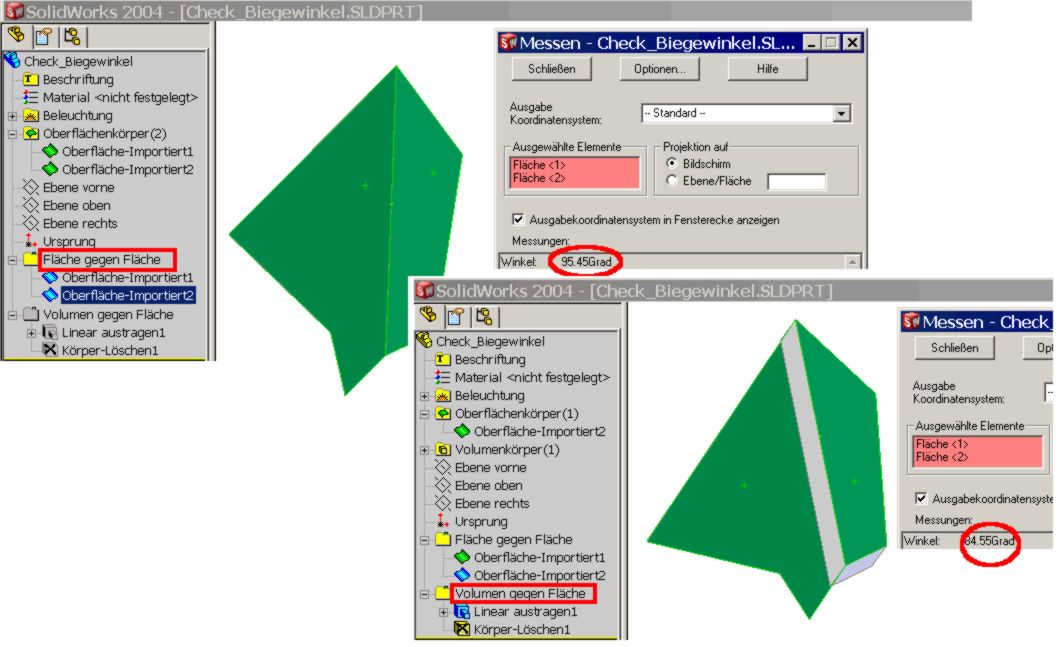Collapse Fläche gegen Fläche folder in upper tree

click(12, 260)
